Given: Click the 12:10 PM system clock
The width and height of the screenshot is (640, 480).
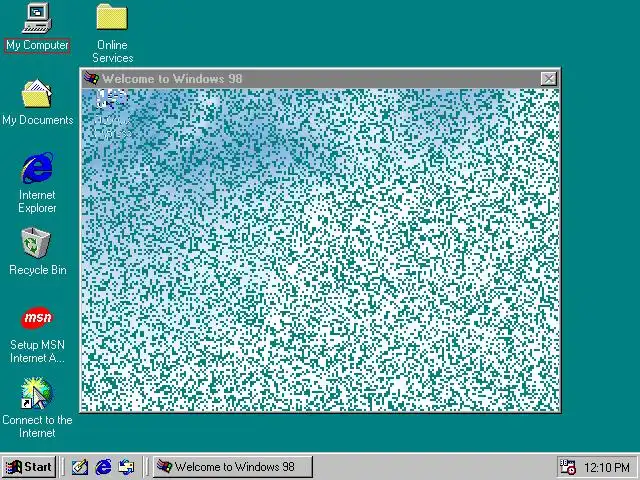Looking at the screenshot, I should coord(607,467).
